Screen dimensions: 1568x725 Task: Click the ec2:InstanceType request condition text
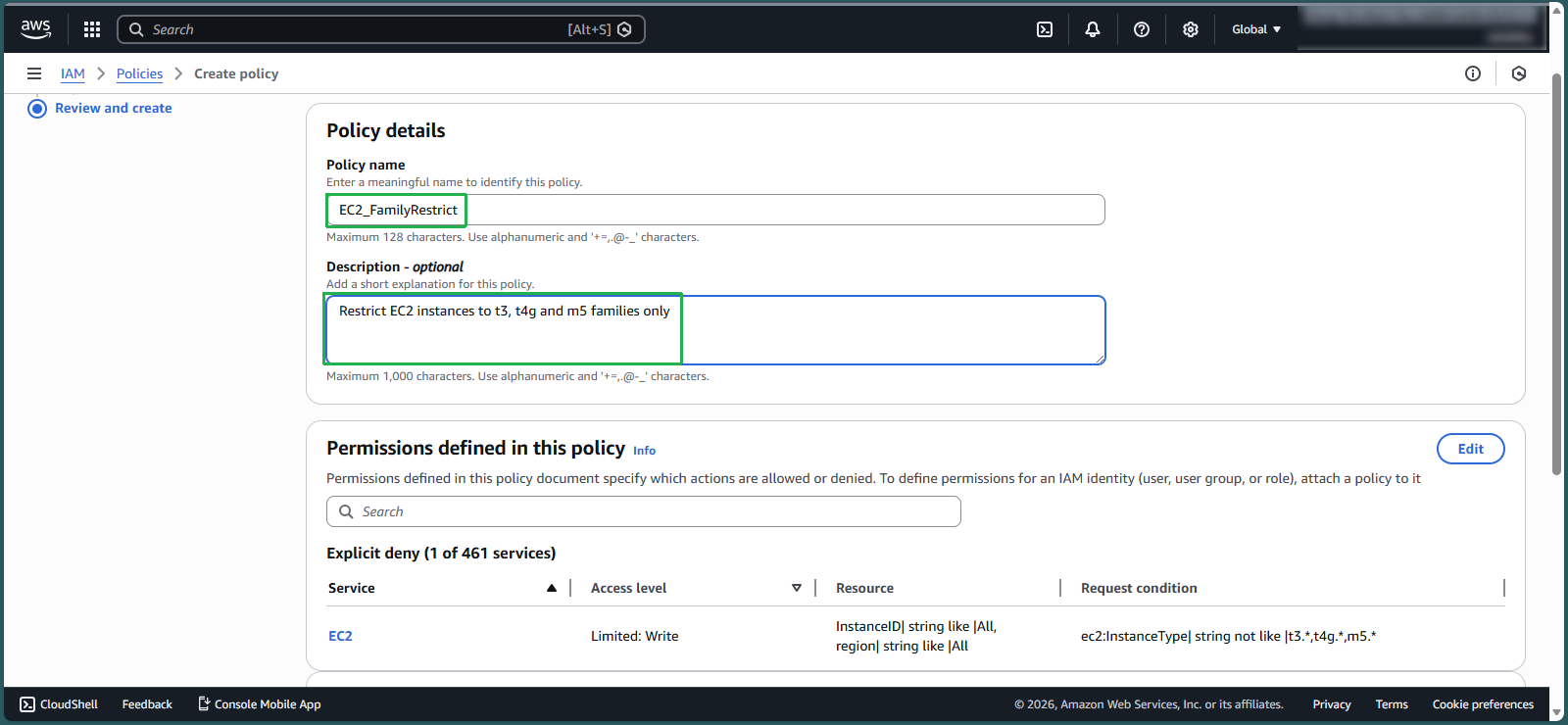point(1228,636)
